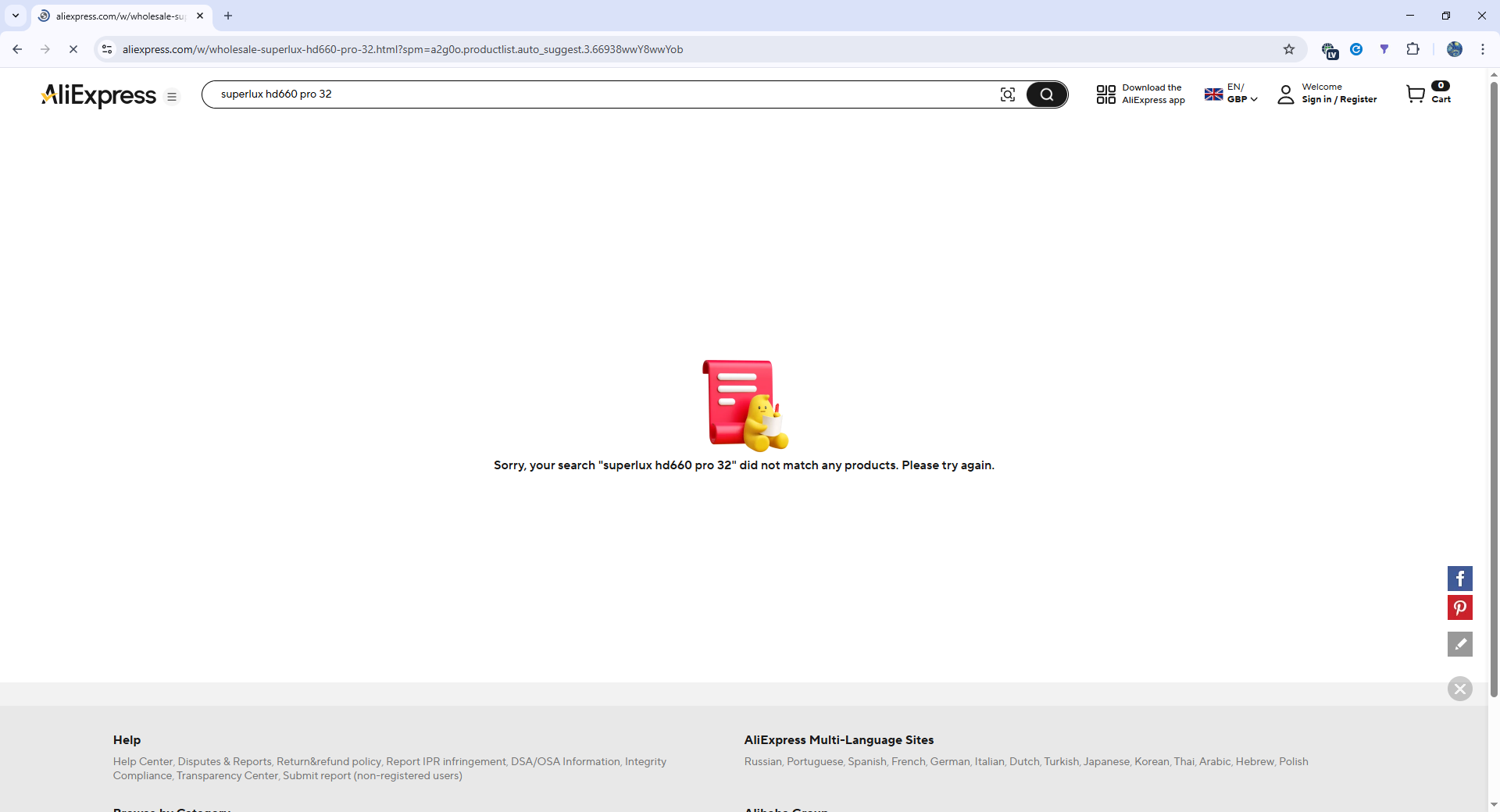The image size is (1500, 812).
Task: Bookmark this page with the star
Action: click(1289, 49)
